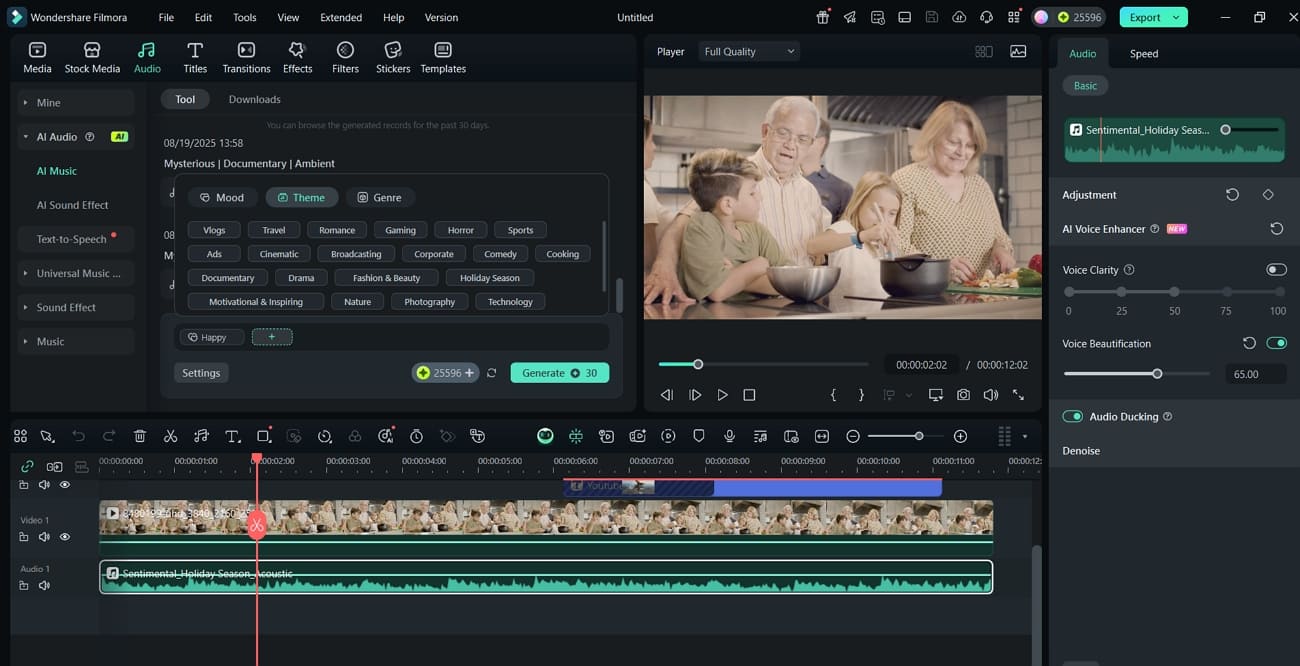Select the Genre tab
The height and width of the screenshot is (666, 1300).
tap(379, 197)
